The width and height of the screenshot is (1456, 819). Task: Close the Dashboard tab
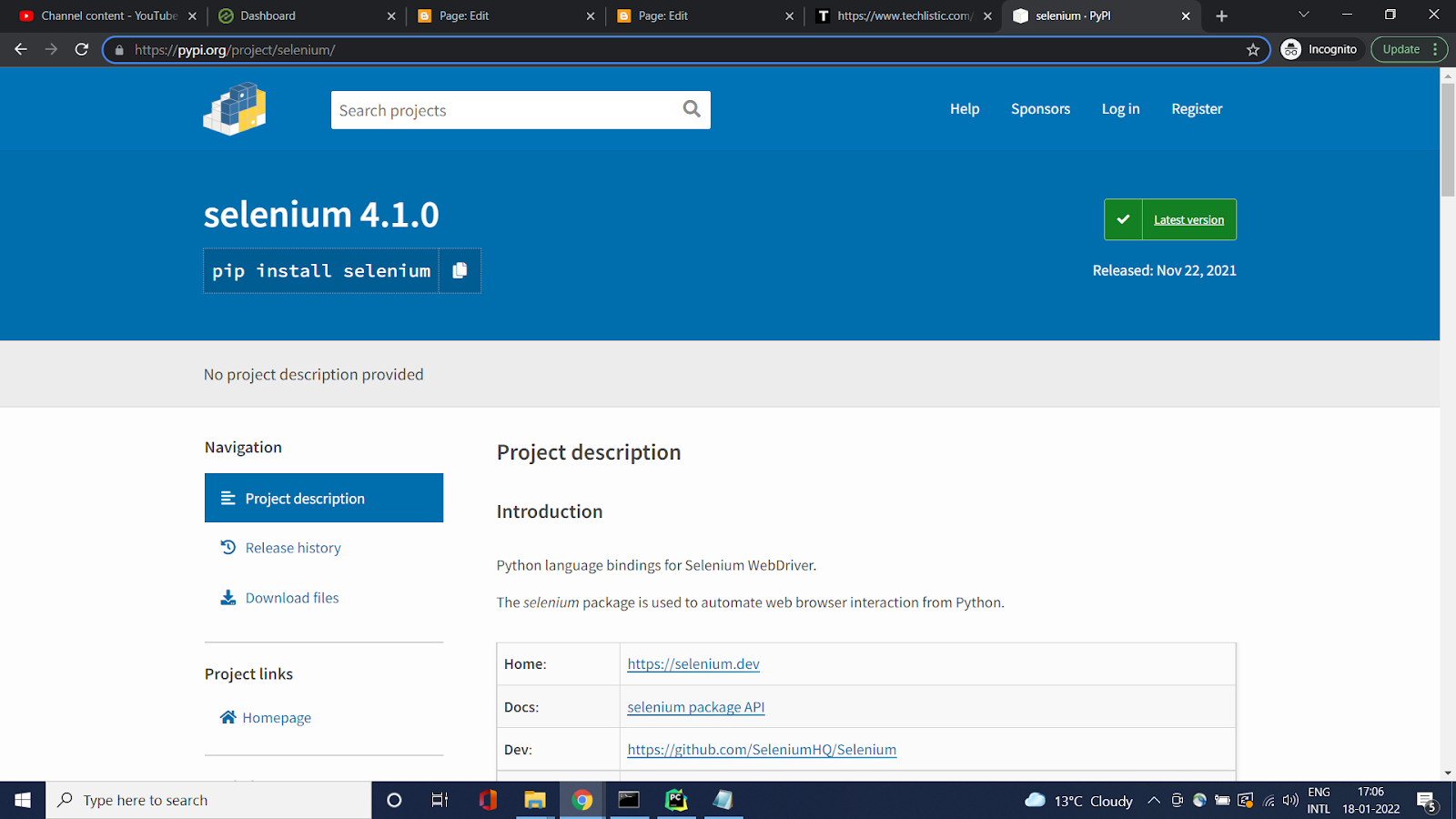(x=391, y=16)
